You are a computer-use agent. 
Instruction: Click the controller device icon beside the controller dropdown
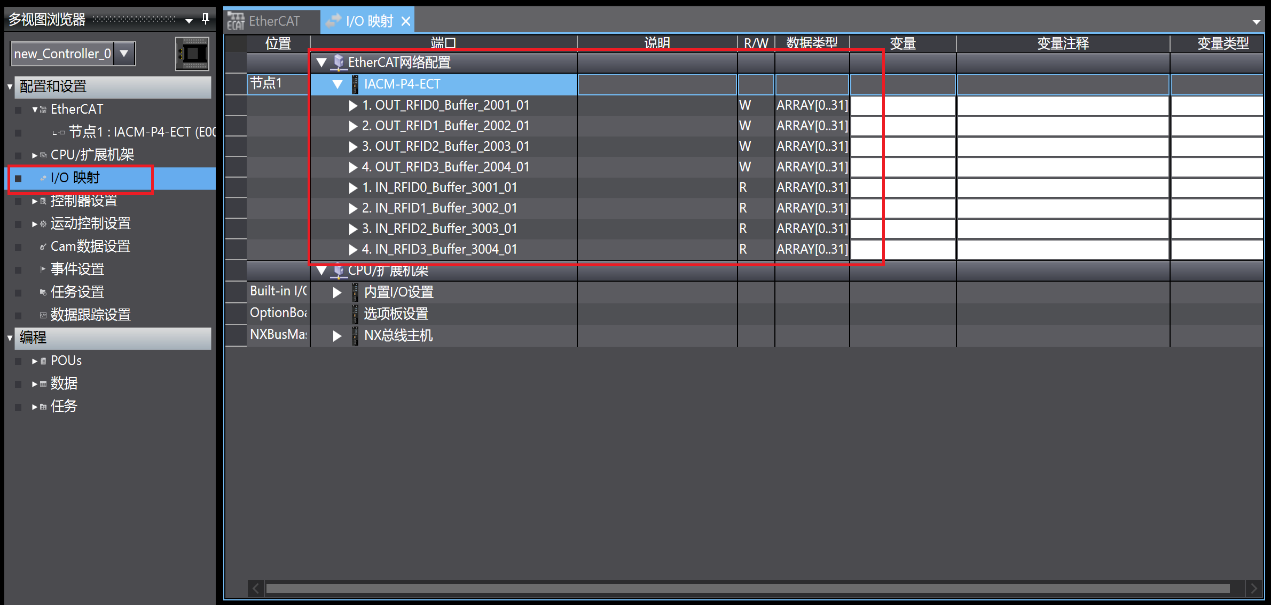click(192, 53)
